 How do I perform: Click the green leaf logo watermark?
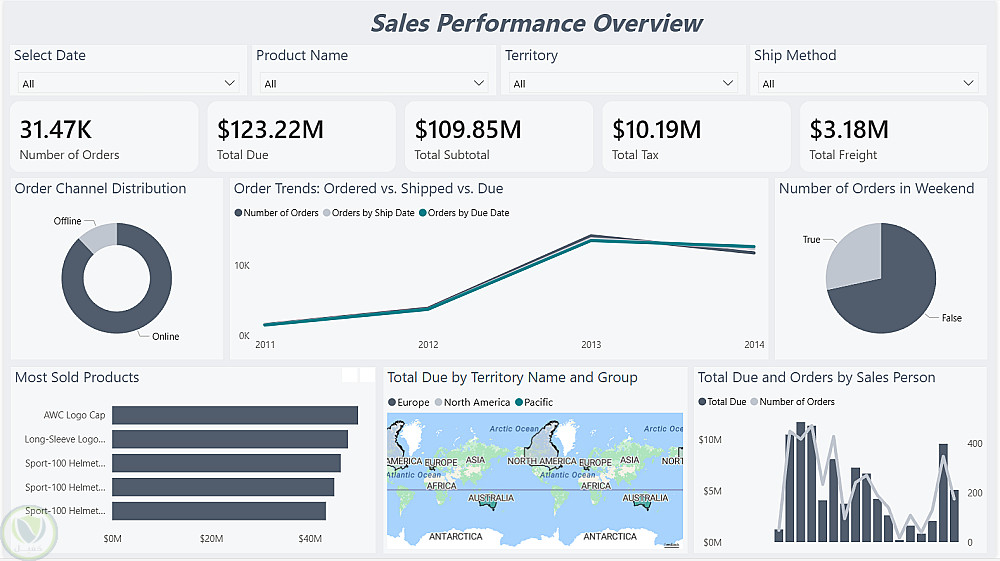(x=25, y=533)
